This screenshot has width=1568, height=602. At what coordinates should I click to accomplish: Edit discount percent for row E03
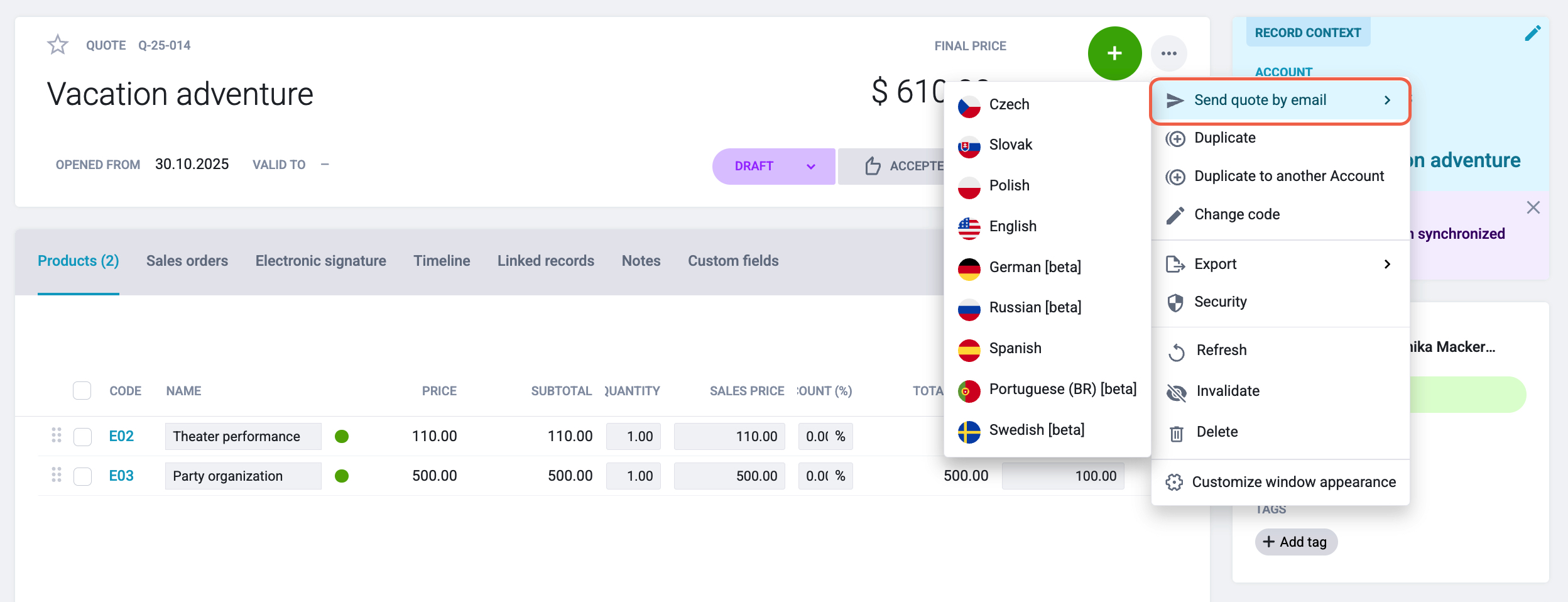tap(825, 476)
